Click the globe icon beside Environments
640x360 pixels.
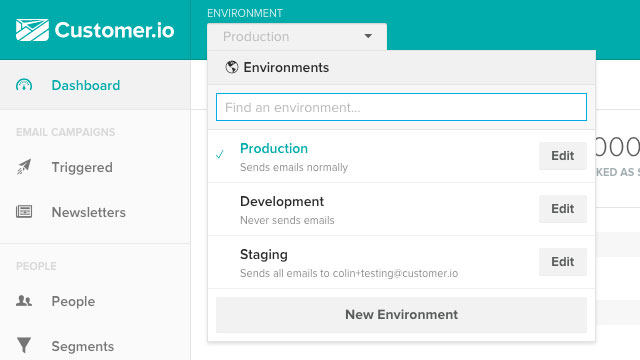point(232,67)
